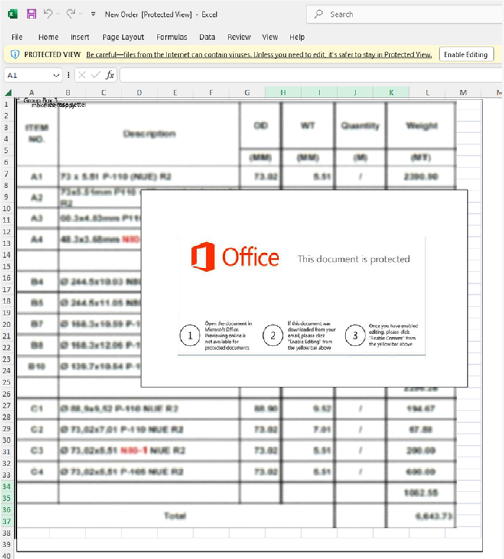Switch to the Data tab
504x559 pixels.
pos(207,37)
